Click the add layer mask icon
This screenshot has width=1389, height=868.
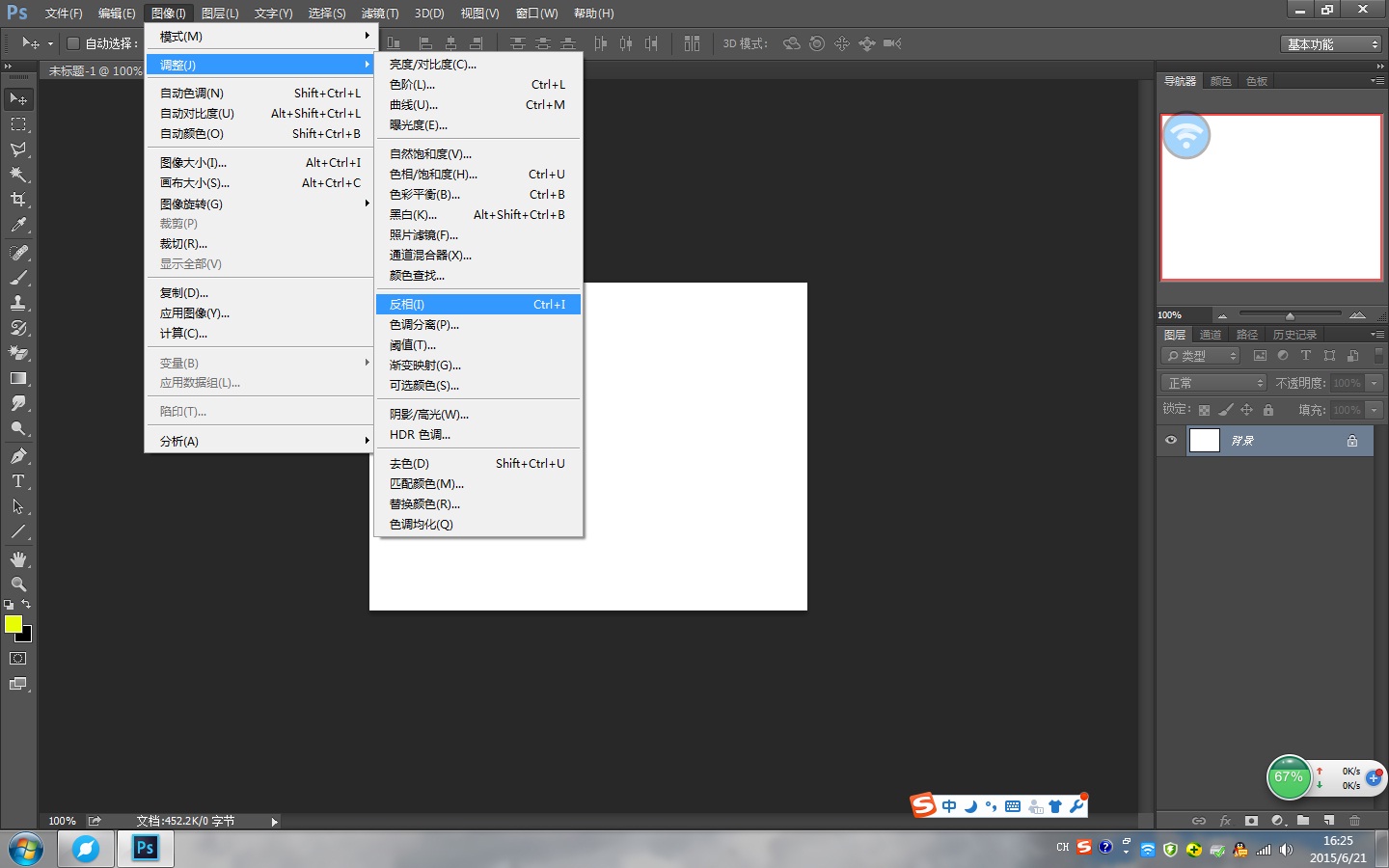[x=1251, y=821]
